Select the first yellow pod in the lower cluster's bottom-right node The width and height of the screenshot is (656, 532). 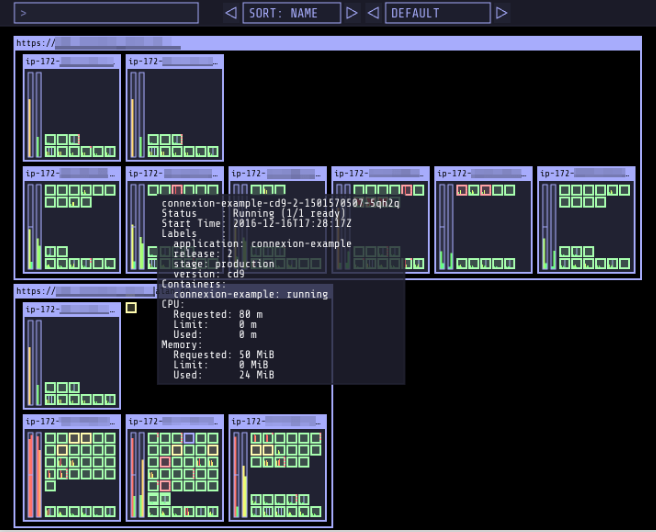coord(256,450)
